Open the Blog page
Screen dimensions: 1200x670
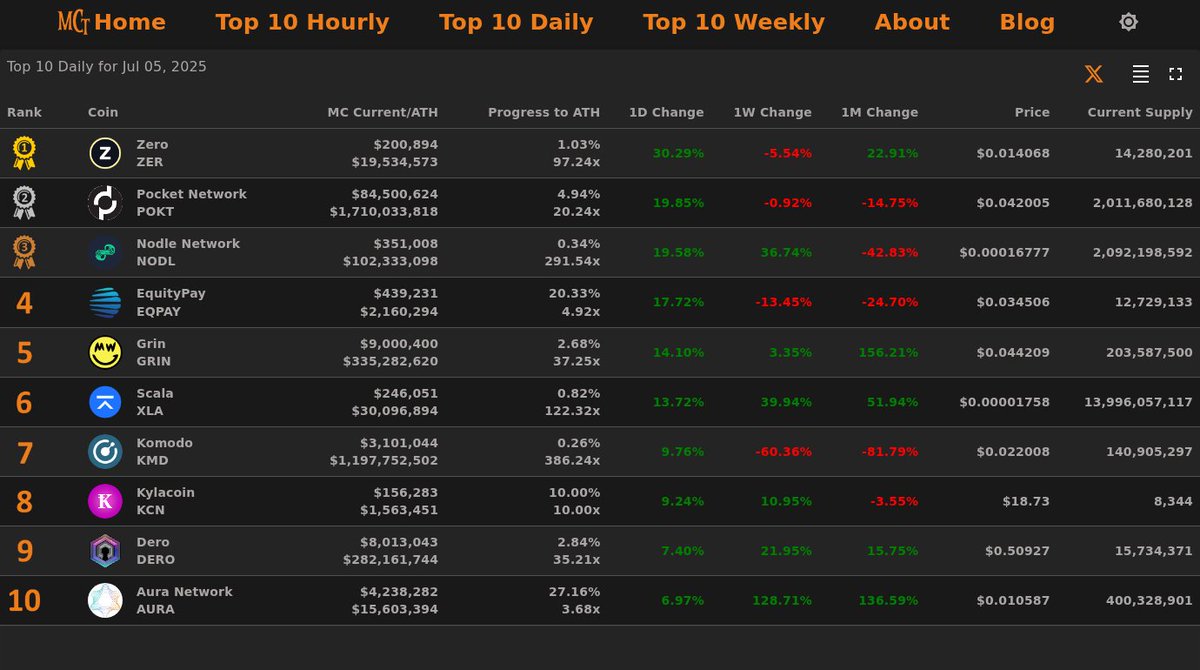click(x=1027, y=22)
